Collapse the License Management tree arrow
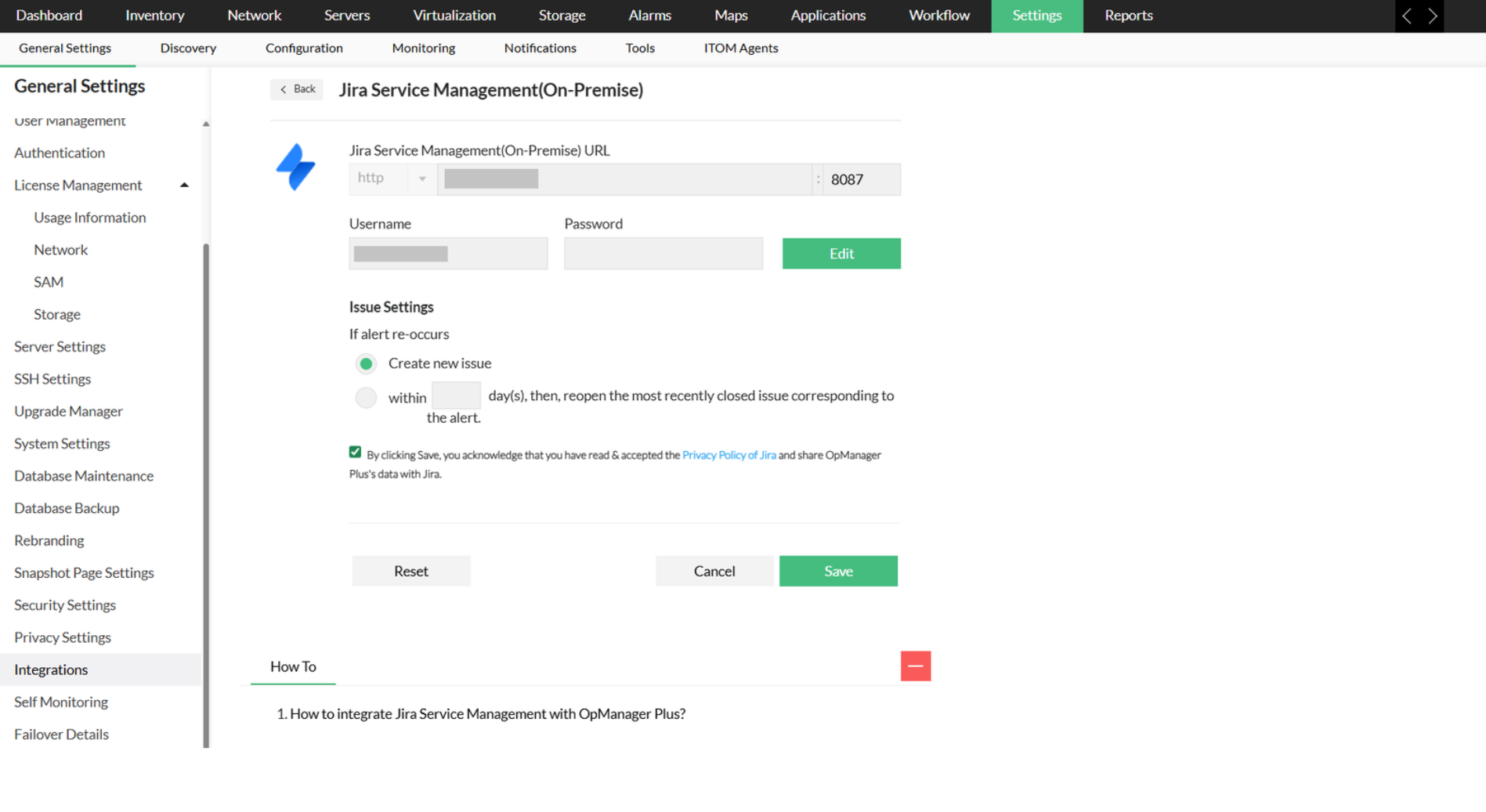 click(184, 186)
